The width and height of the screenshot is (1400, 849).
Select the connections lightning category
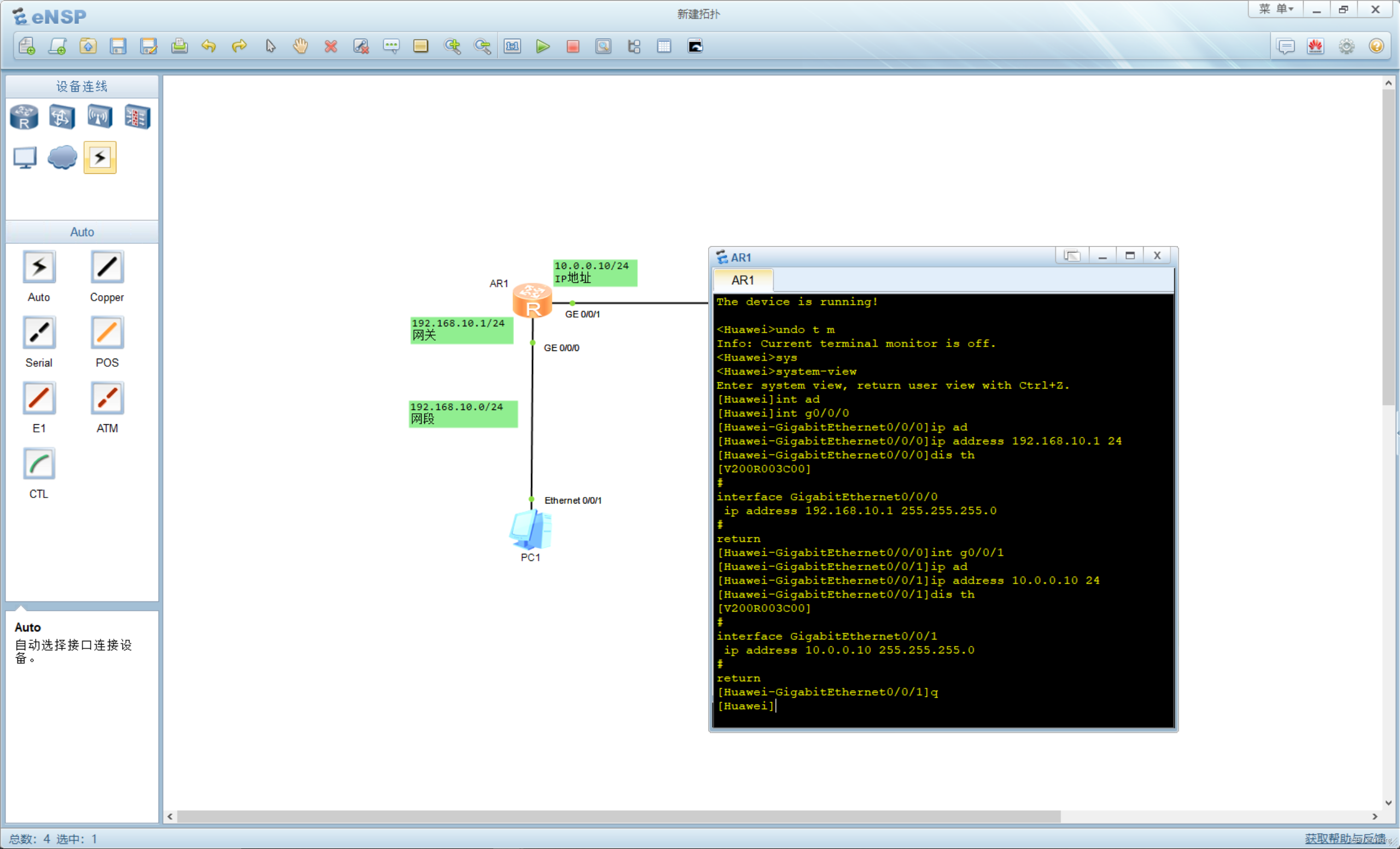(100, 157)
